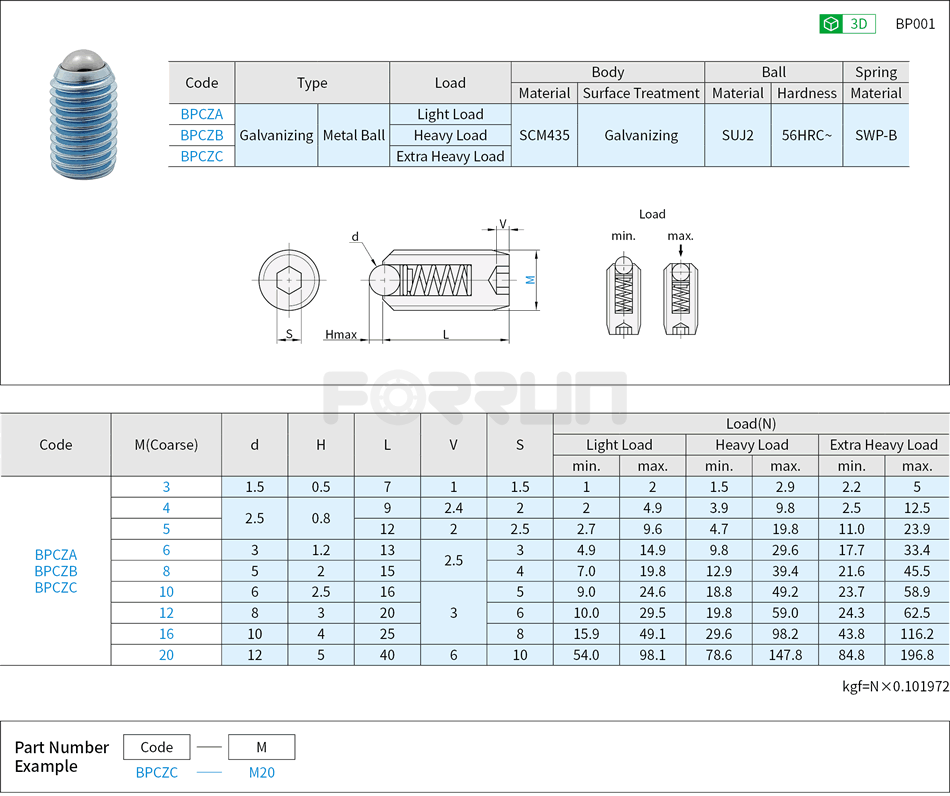Click the hex socket front-view diagram
The image size is (950, 796).
click(290, 282)
